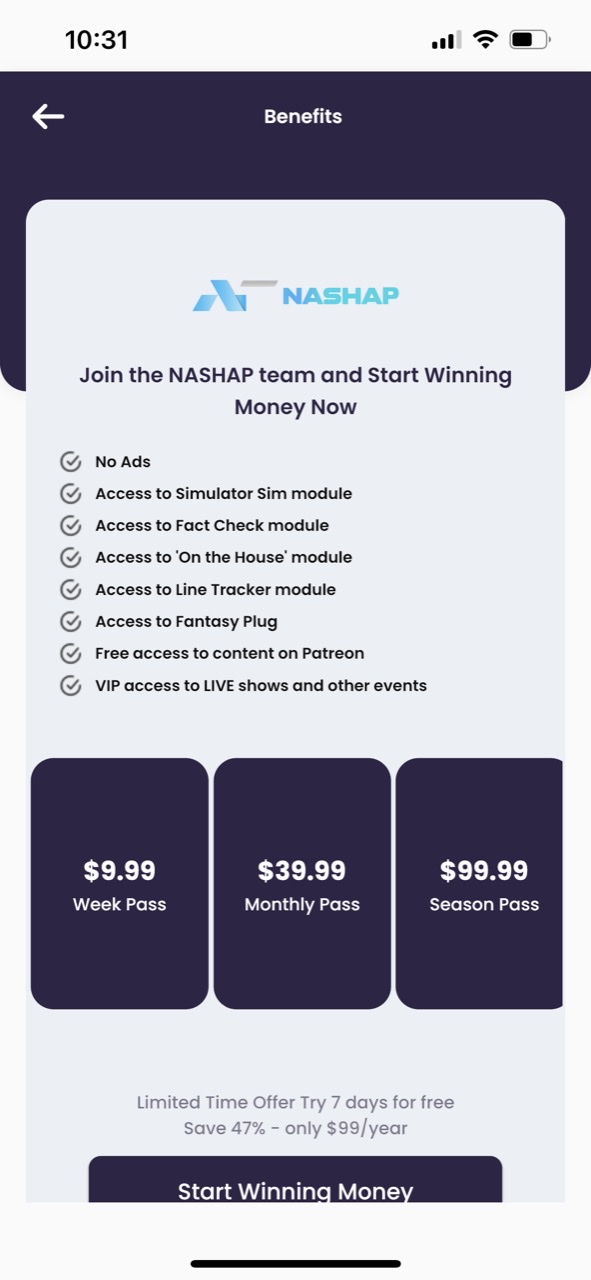Screen dimensions: 591x1280
Task: Tap the Join the NASHAP team heading
Action: pos(295,391)
